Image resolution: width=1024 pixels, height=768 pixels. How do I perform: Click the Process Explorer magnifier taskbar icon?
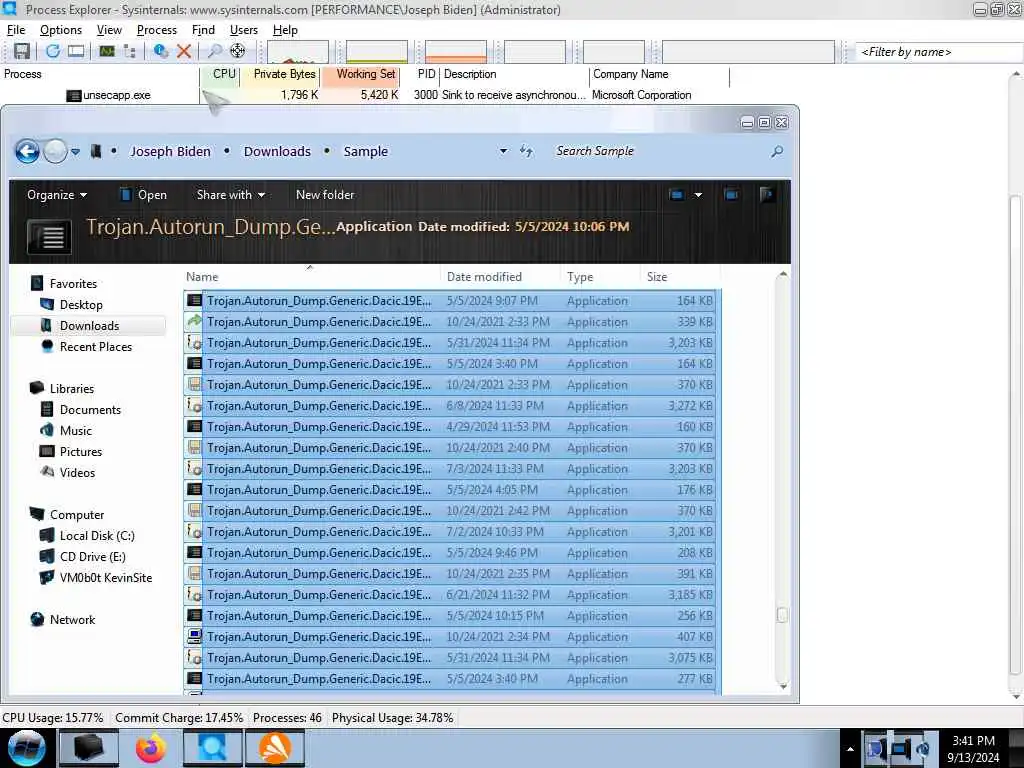(x=213, y=748)
